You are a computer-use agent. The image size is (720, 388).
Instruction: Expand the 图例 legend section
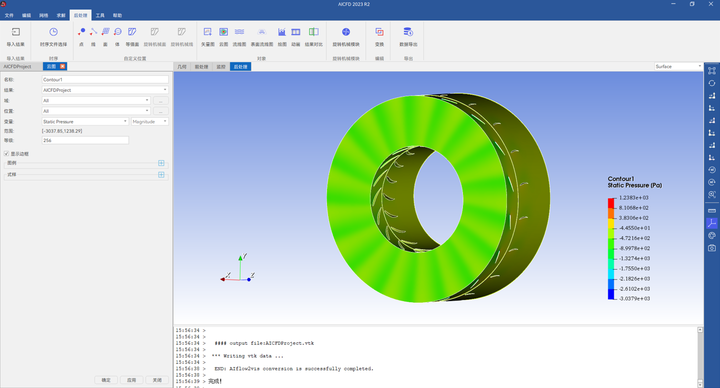point(161,163)
